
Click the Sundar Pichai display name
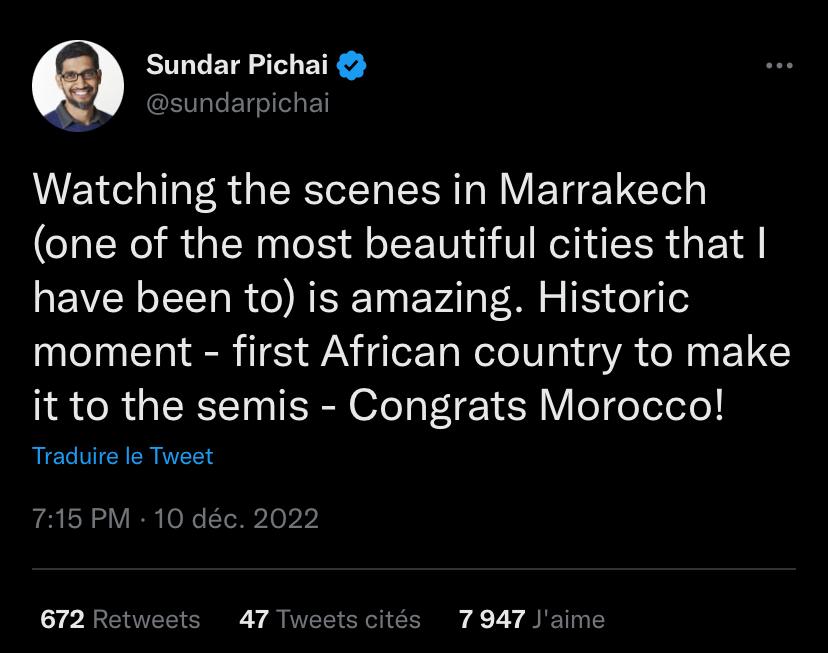pos(237,66)
